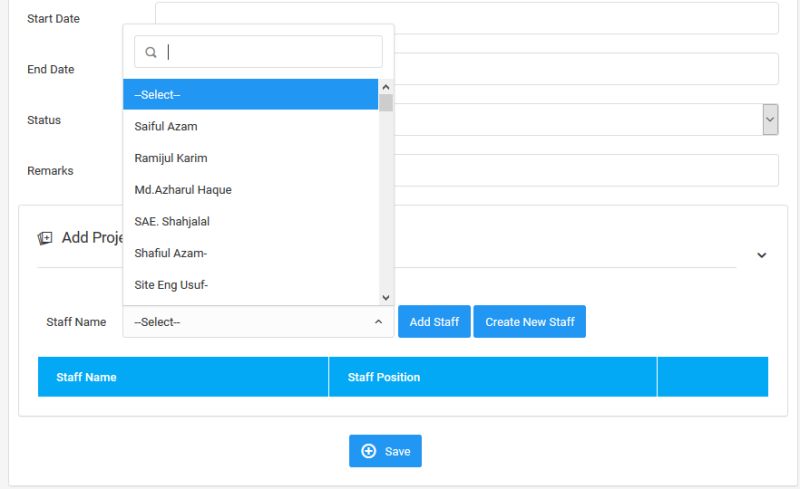Click the Add Project section icon

(45, 238)
